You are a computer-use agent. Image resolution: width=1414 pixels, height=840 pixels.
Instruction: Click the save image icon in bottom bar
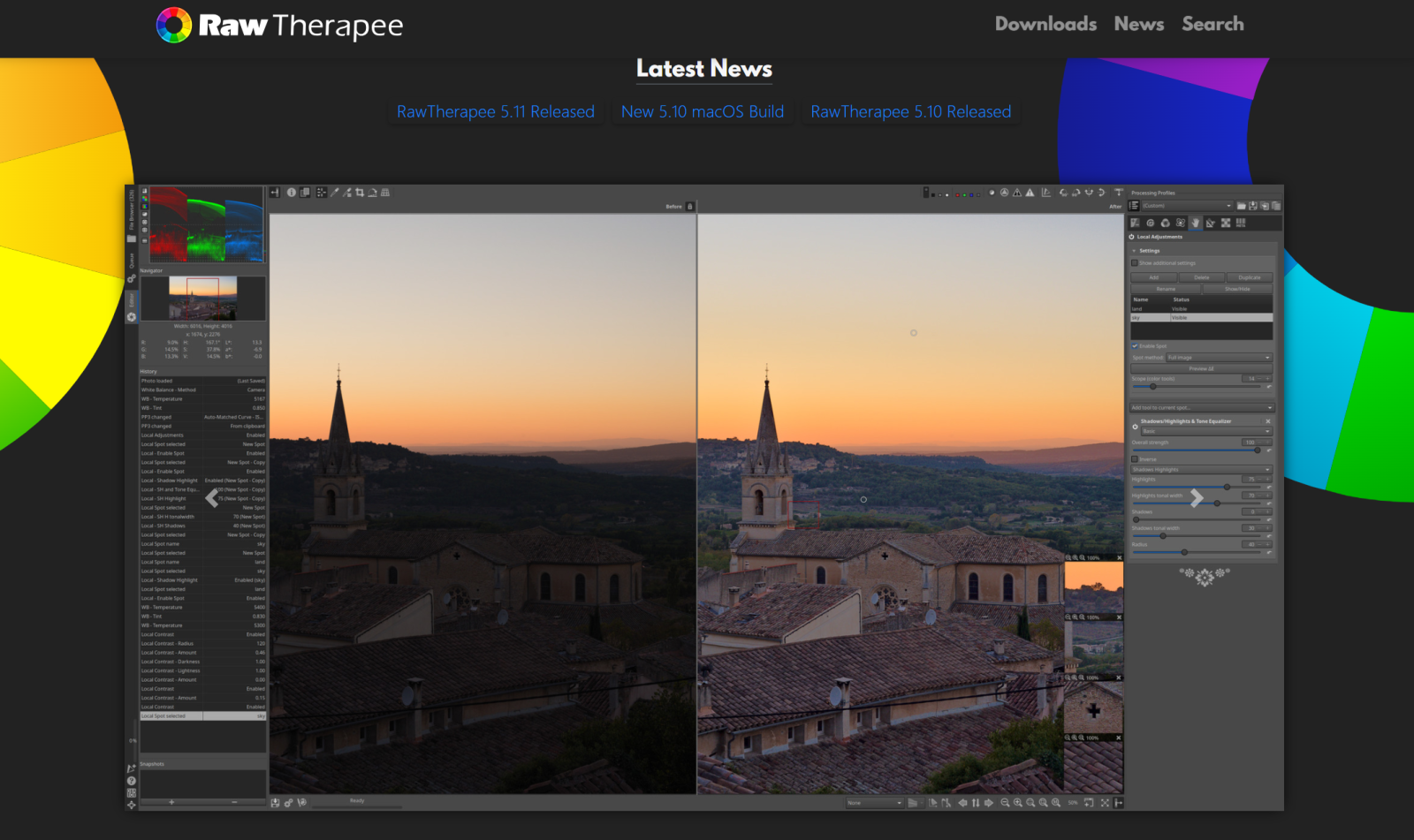click(275, 803)
